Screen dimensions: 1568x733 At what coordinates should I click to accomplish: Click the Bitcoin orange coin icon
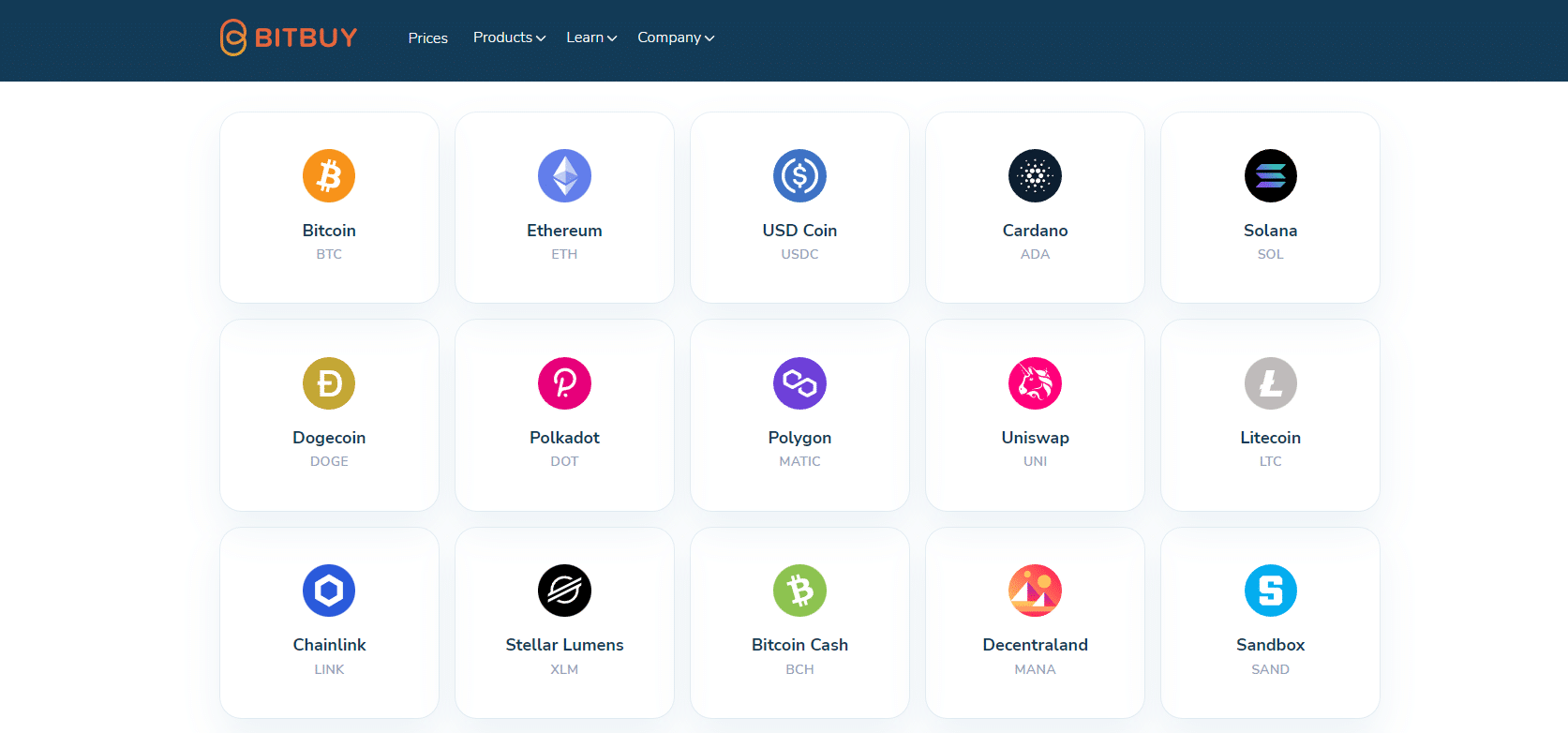tap(329, 175)
